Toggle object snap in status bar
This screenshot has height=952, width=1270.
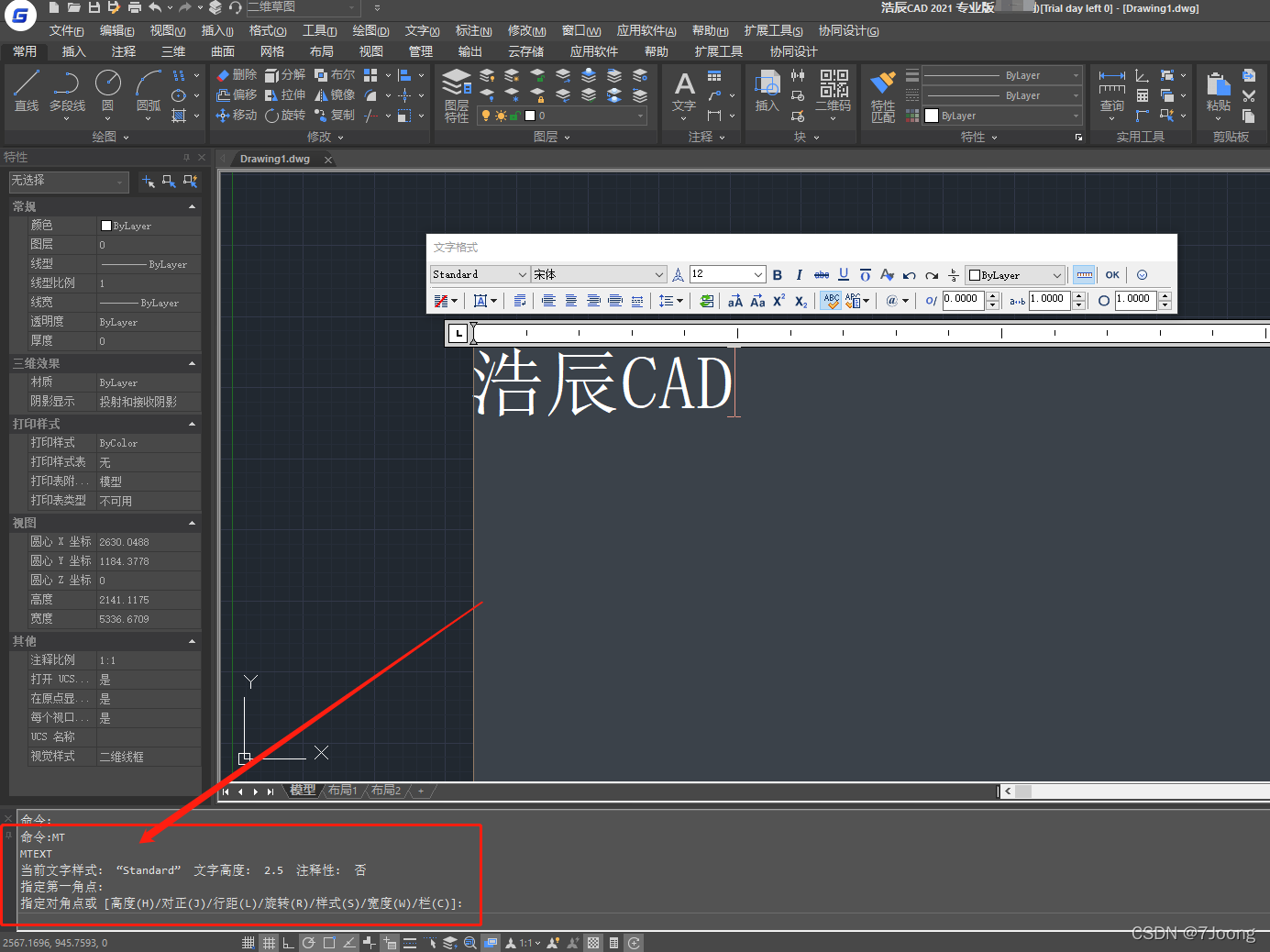click(x=328, y=943)
